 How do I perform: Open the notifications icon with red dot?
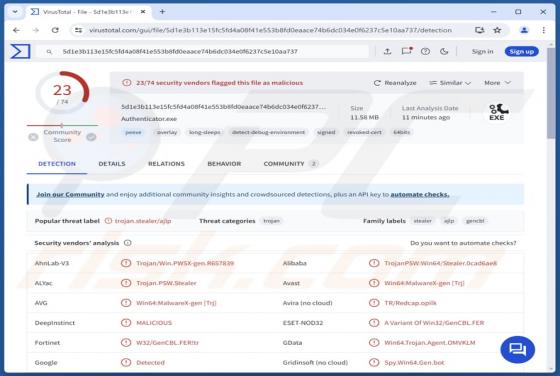coord(406,51)
